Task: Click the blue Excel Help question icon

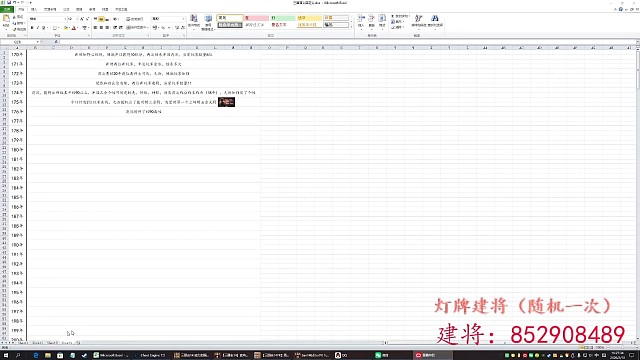Action: [621, 9]
